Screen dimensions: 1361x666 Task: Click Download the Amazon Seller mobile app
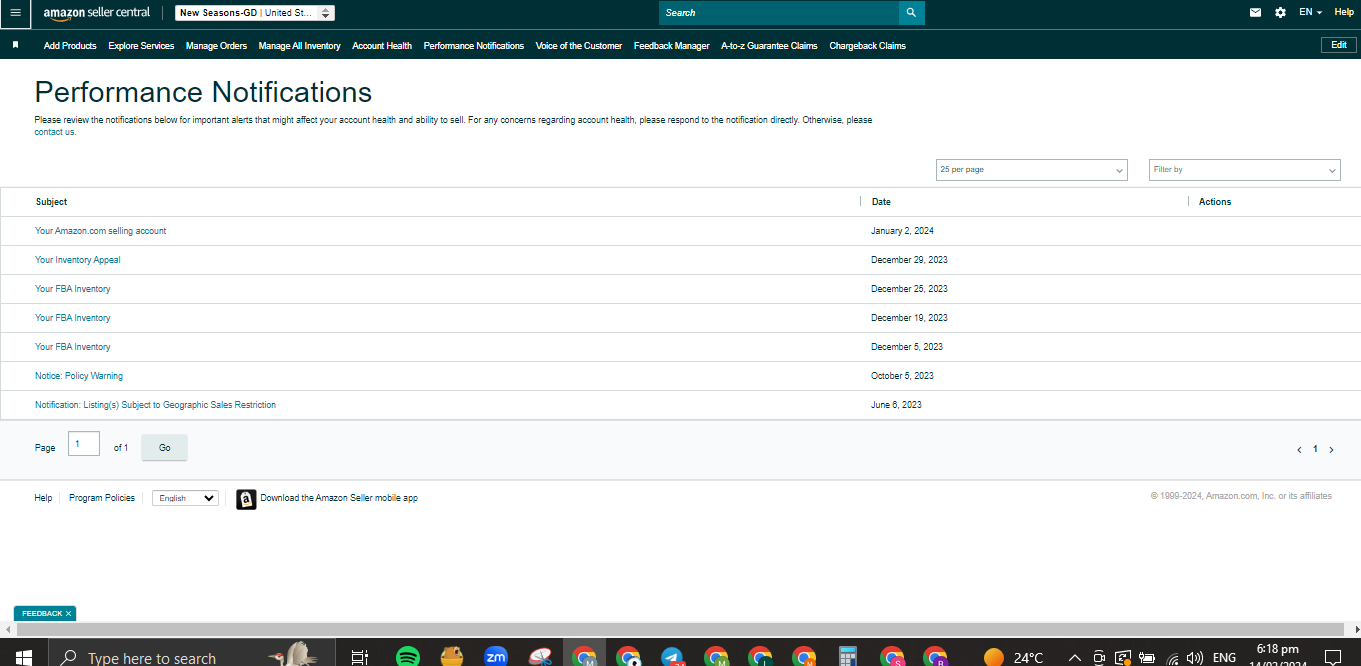pos(339,498)
